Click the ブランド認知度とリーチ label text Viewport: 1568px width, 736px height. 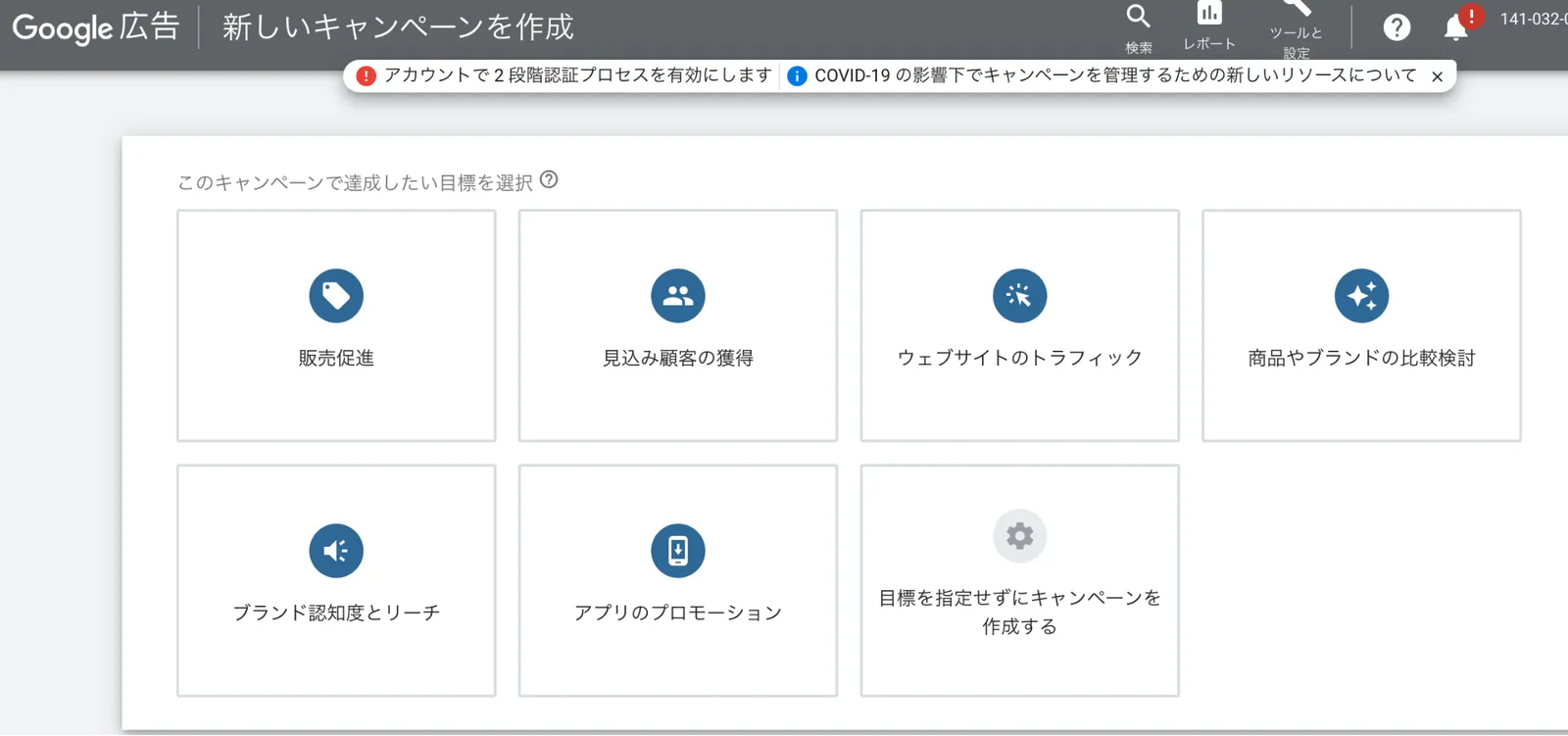coord(336,613)
